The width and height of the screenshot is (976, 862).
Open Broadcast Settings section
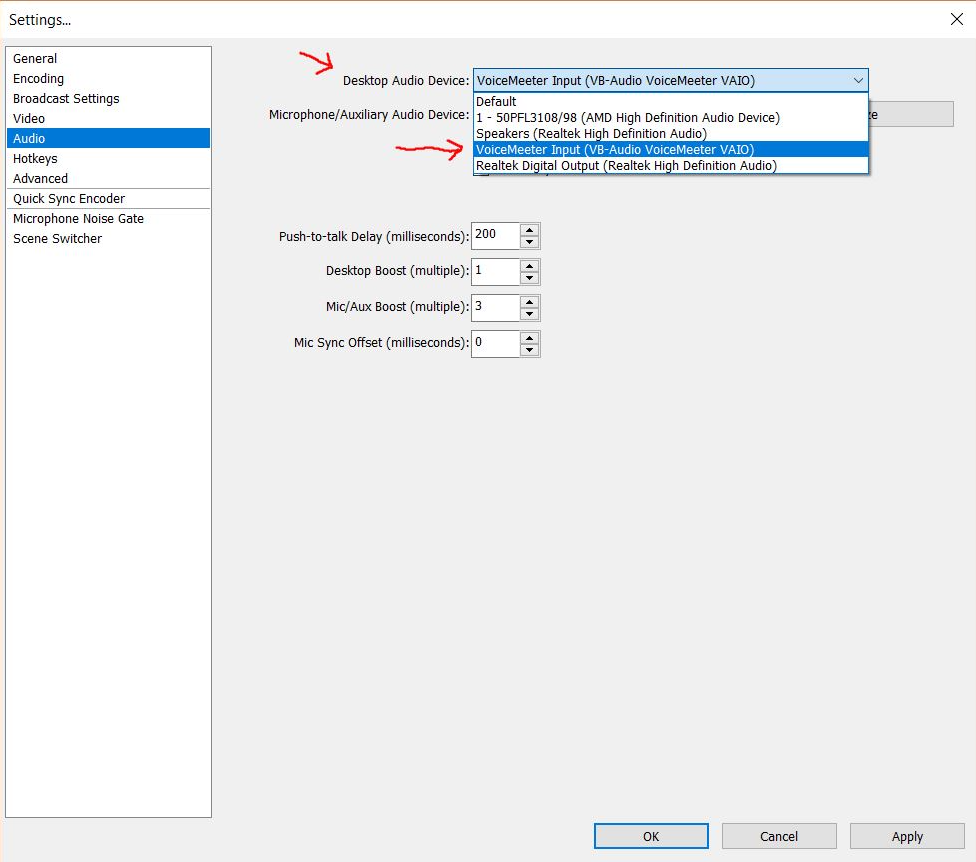[108, 98]
